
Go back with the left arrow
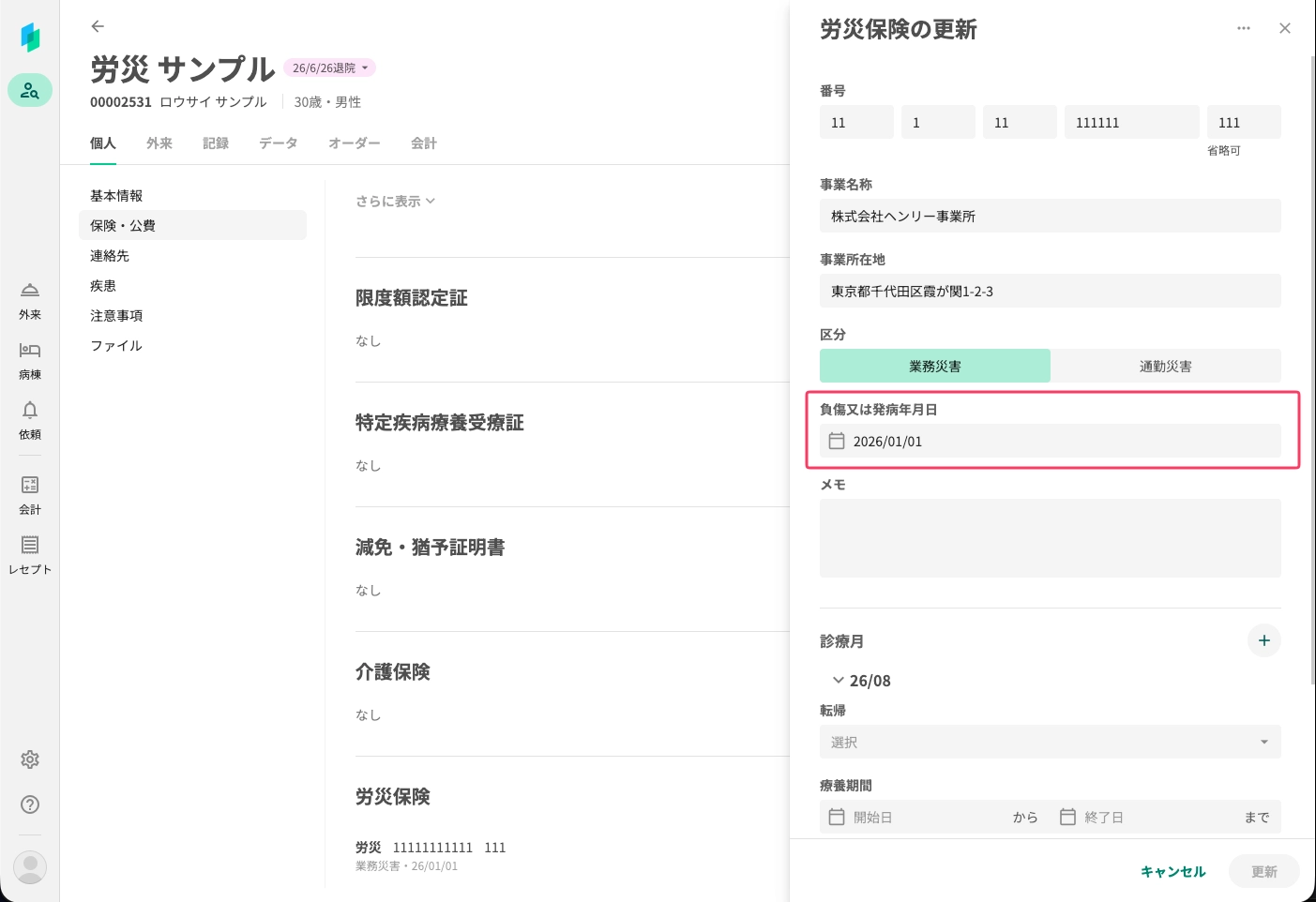[x=98, y=26]
